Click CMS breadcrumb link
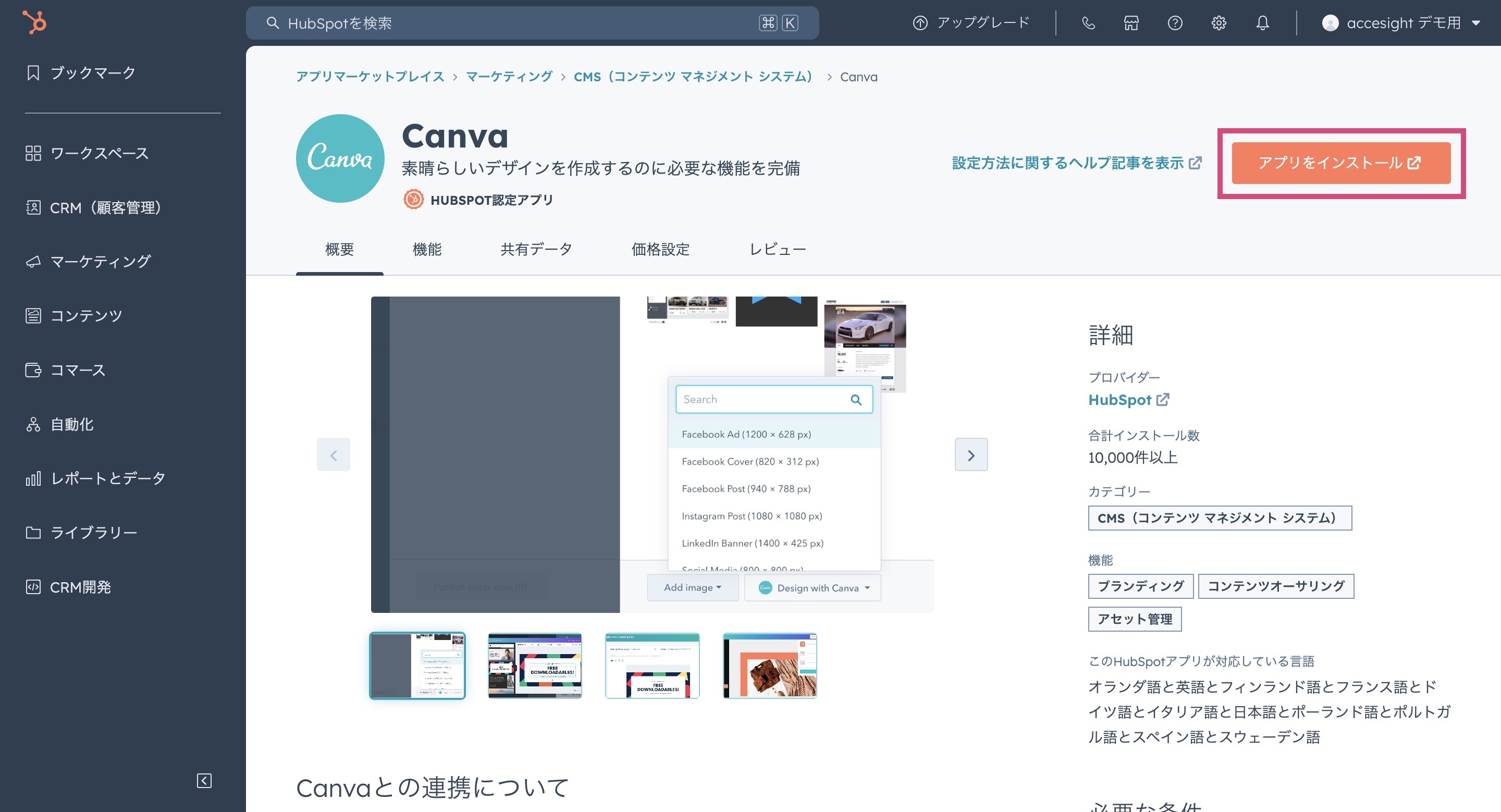Screen dimensions: 1501x812 [x=693, y=77]
